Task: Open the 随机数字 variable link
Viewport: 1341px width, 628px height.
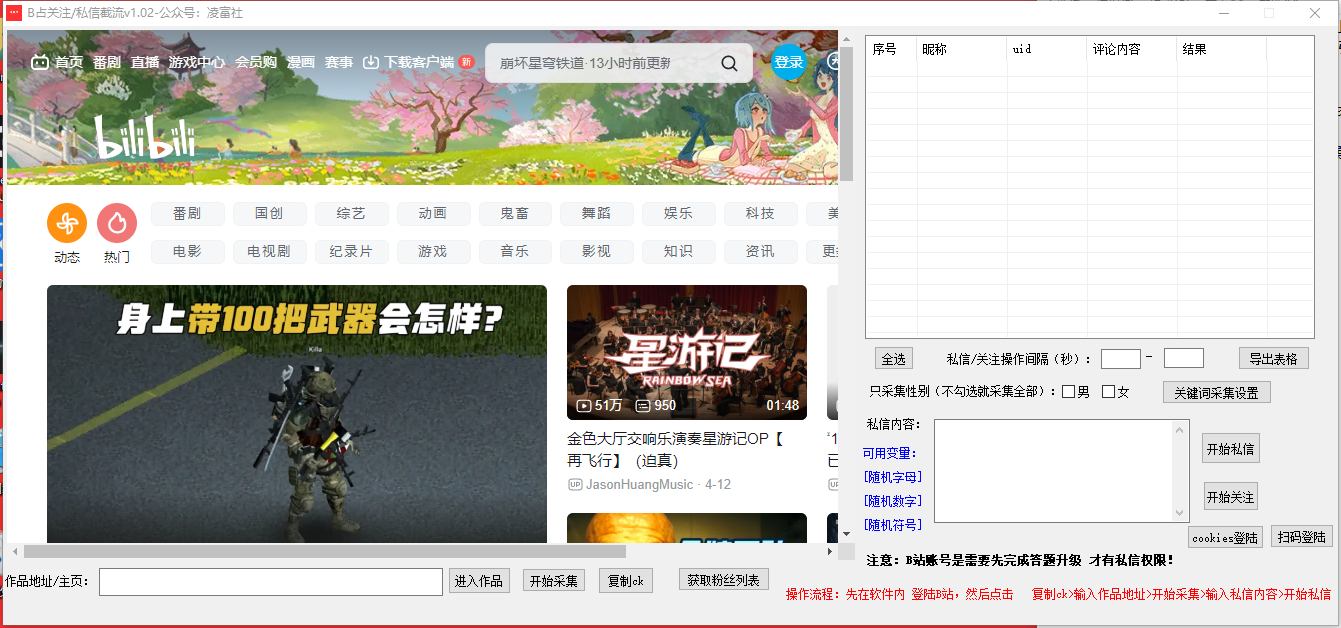Action: coord(893,501)
